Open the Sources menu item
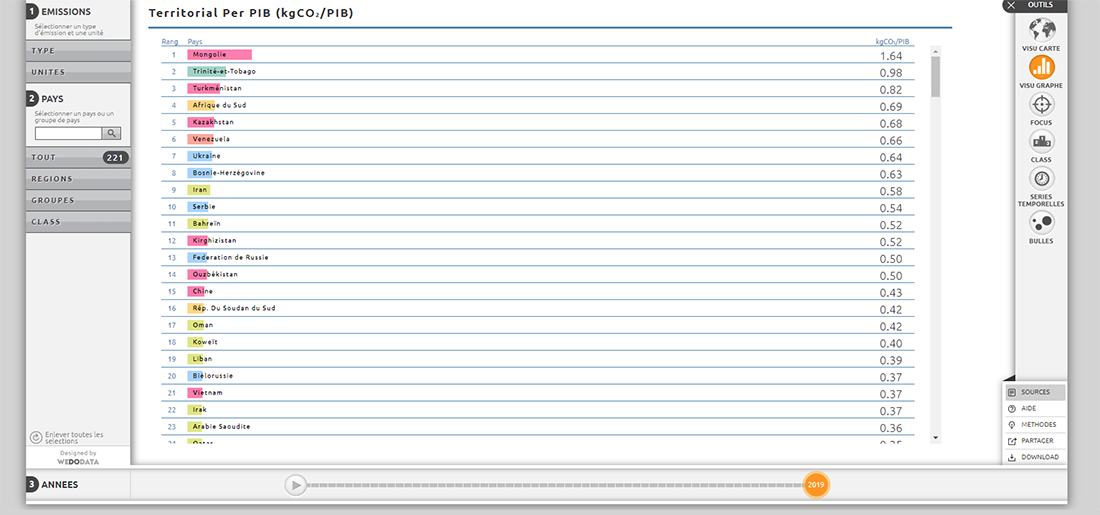1100x515 pixels. [1035, 392]
